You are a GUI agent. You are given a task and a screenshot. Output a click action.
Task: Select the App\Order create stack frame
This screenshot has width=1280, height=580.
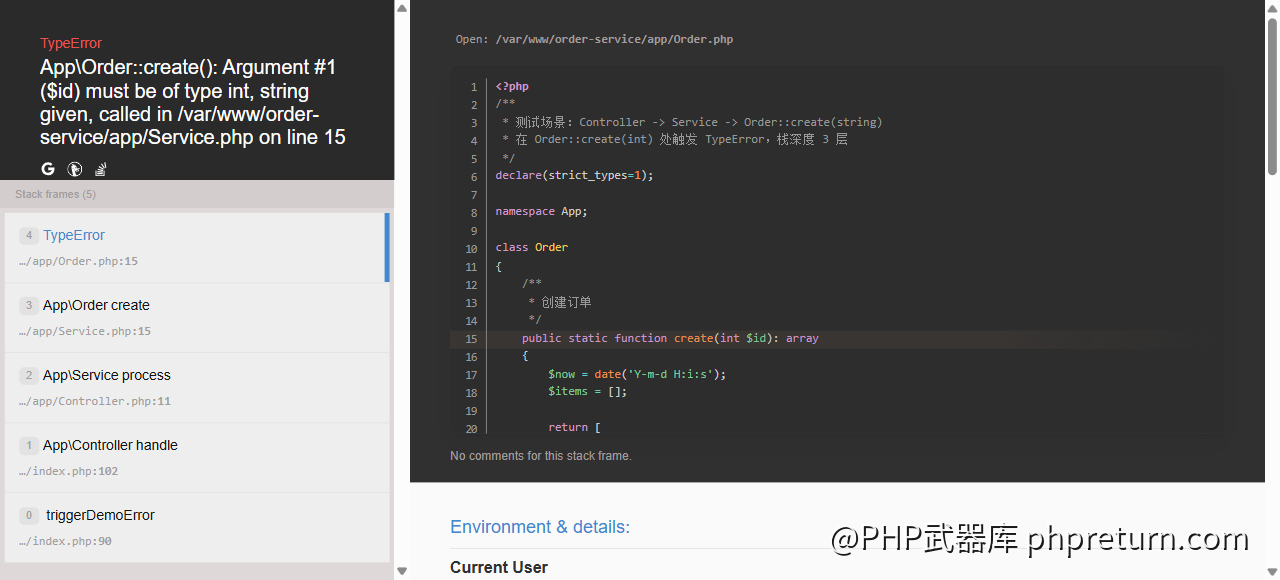[x=197, y=317]
